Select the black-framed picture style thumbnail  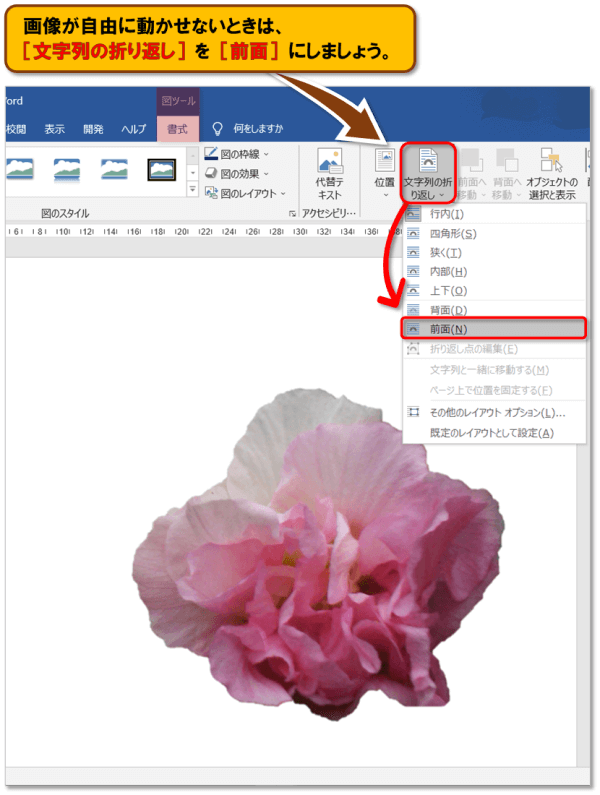(x=162, y=169)
